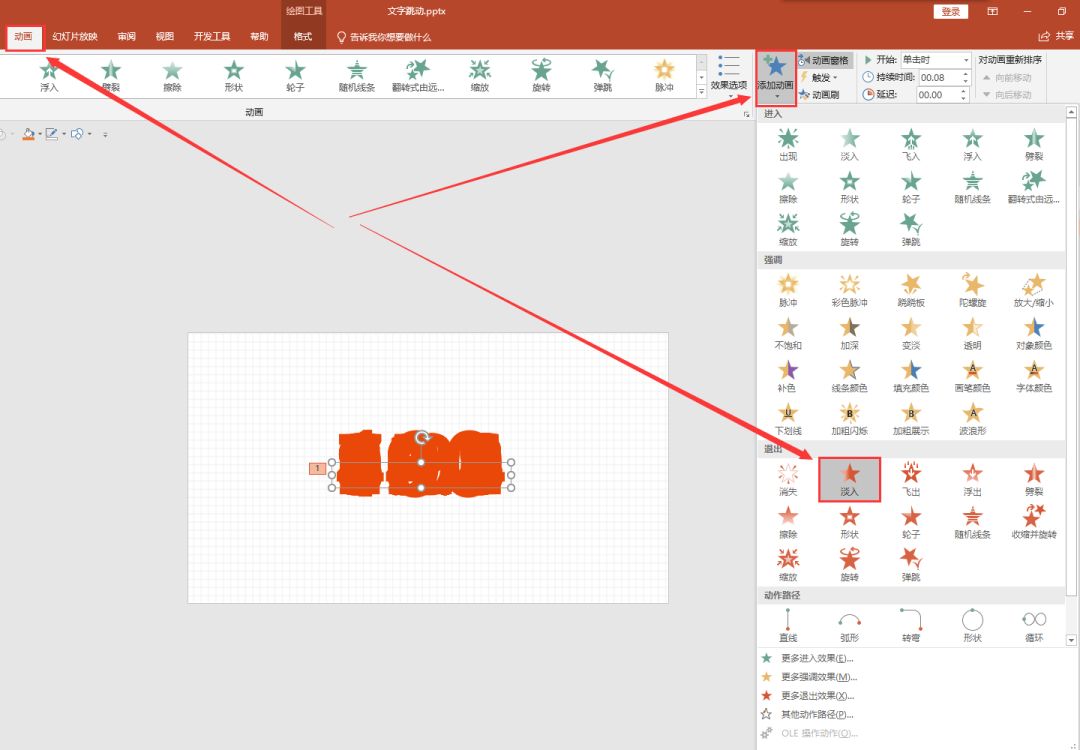Select the highlighted 淡入 exit effect
Screen dimensions: 1080x750
tap(849, 480)
